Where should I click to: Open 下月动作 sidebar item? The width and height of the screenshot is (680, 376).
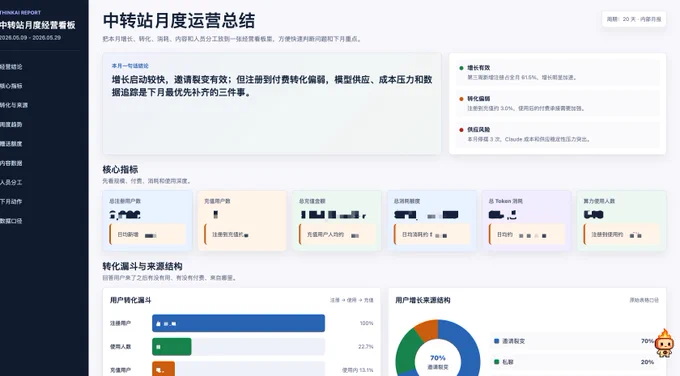coord(11,201)
